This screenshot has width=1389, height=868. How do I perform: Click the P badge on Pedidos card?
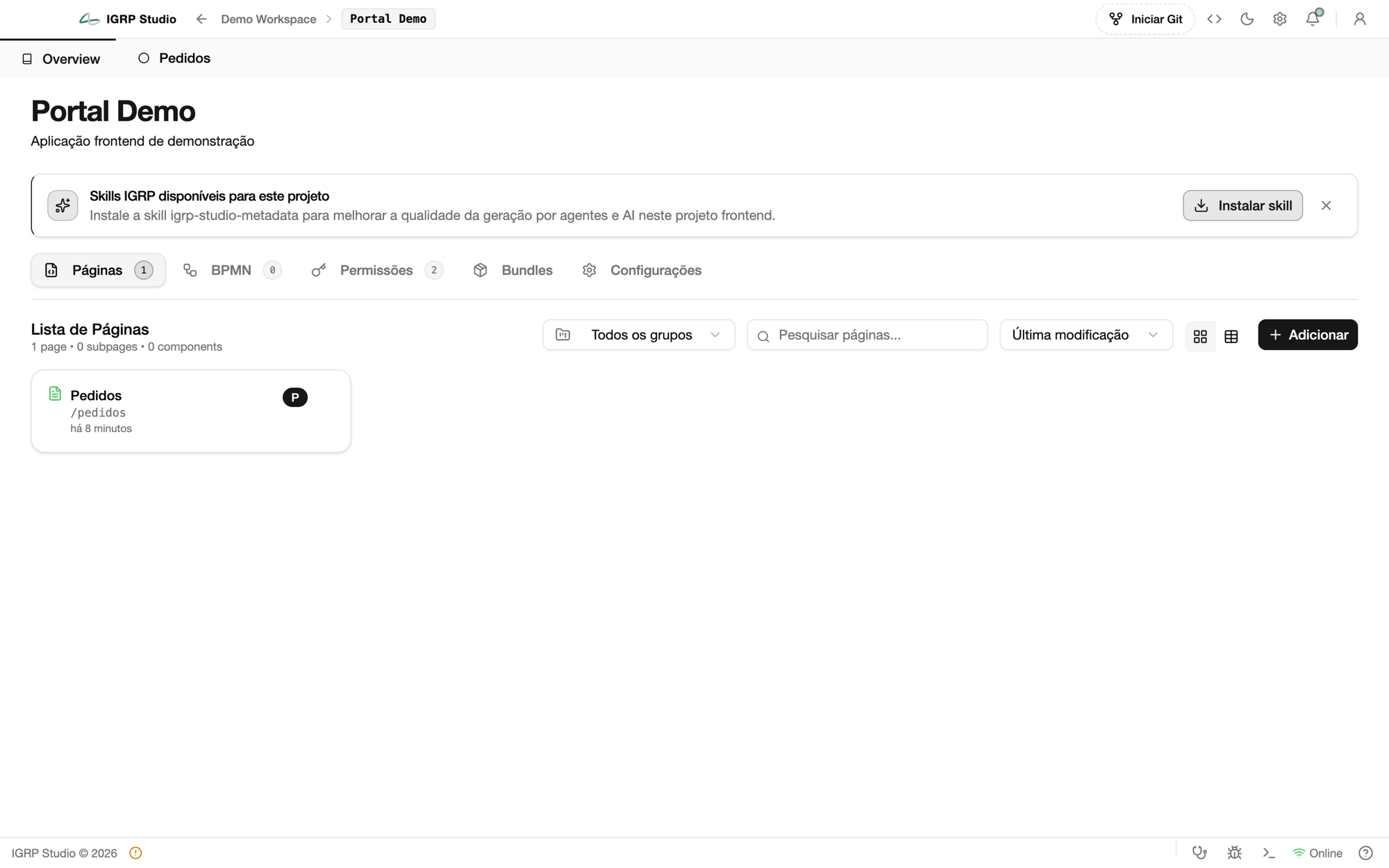295,397
